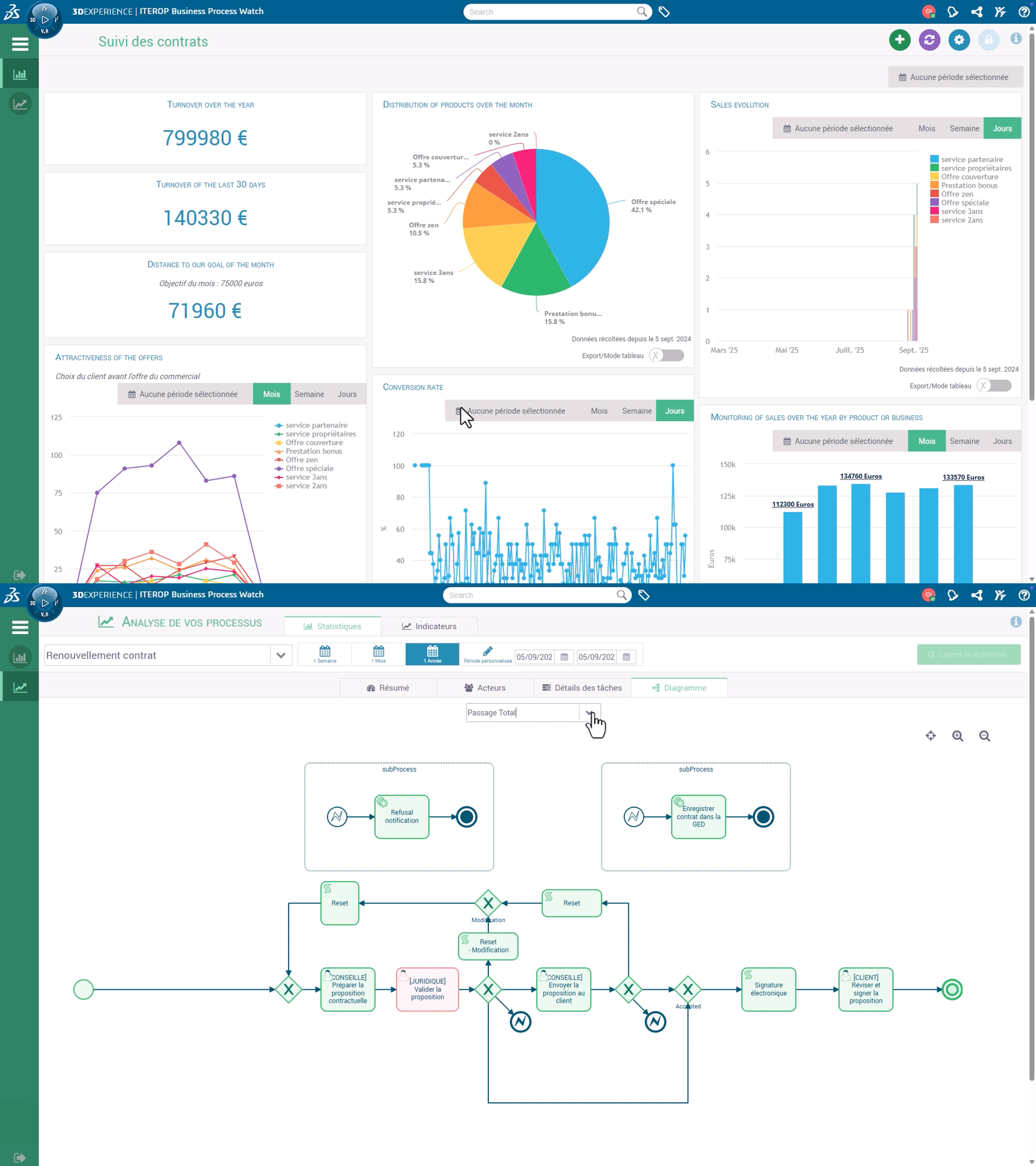Click the zoom out icon above the diagram
Screen dimensions: 1036x1166
(x=985, y=736)
